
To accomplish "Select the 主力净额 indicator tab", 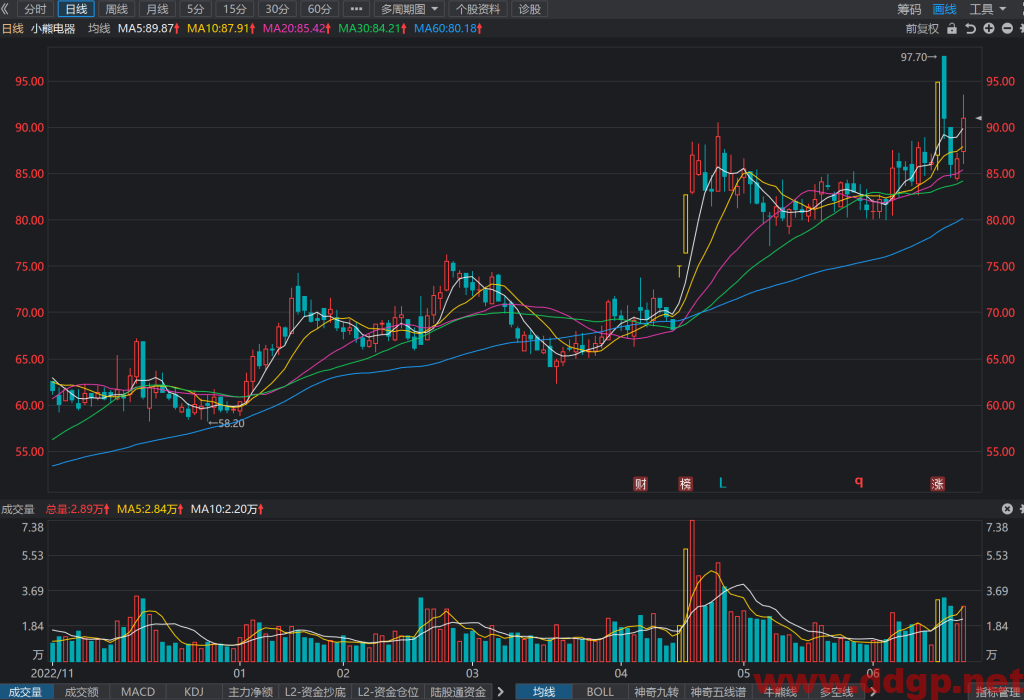I will click(x=250, y=692).
